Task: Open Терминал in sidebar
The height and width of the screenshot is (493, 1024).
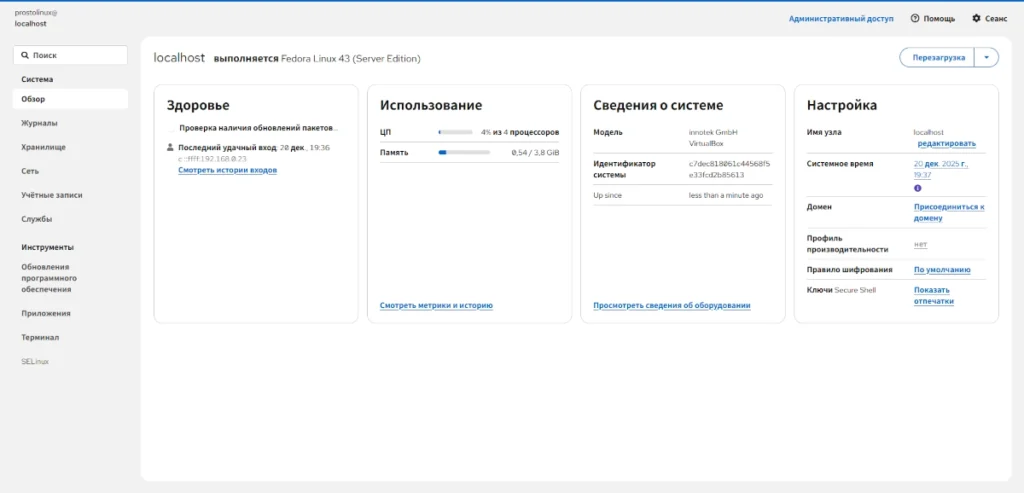Action: click(70, 338)
